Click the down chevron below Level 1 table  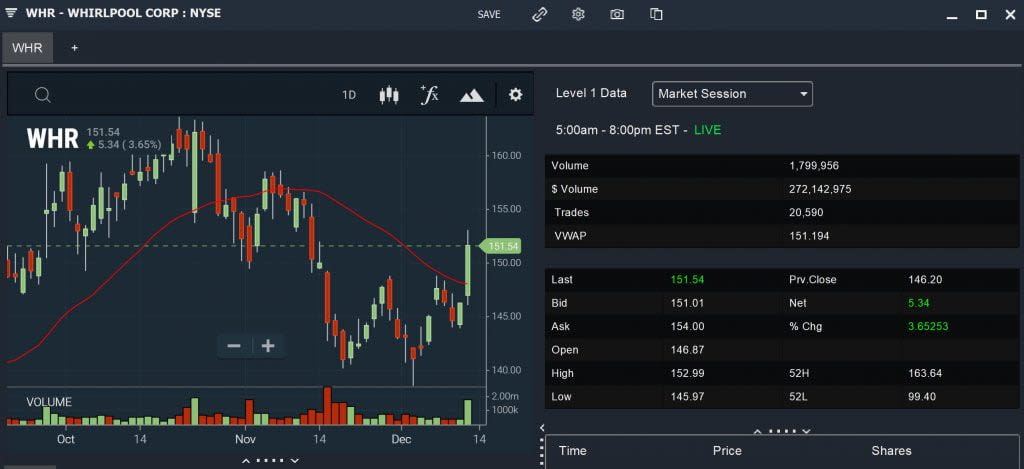point(807,432)
